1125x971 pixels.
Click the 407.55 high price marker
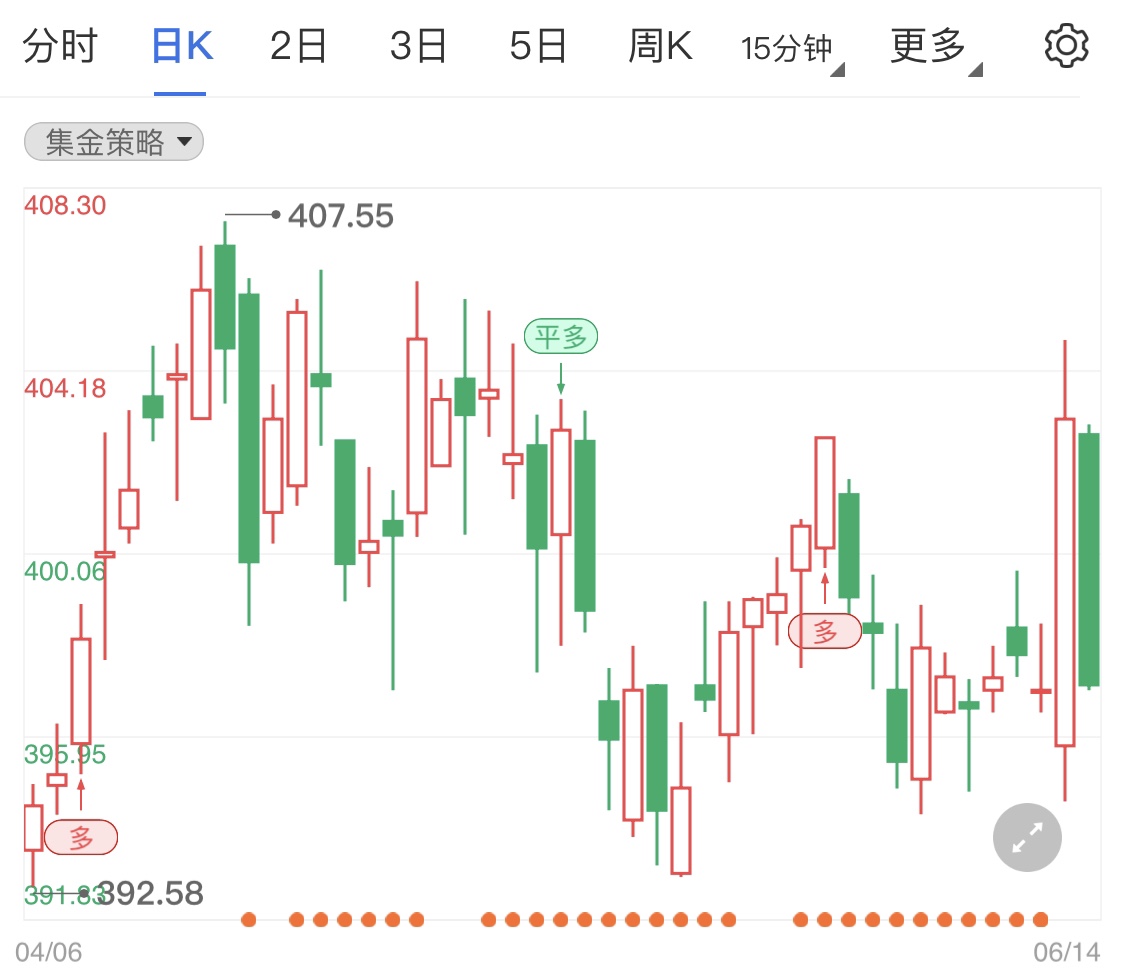[x=340, y=215]
